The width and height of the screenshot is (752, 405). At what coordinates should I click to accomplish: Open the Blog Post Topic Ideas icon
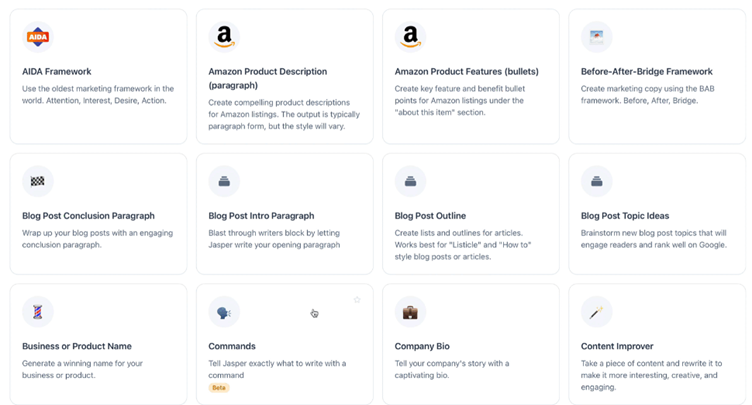596,181
